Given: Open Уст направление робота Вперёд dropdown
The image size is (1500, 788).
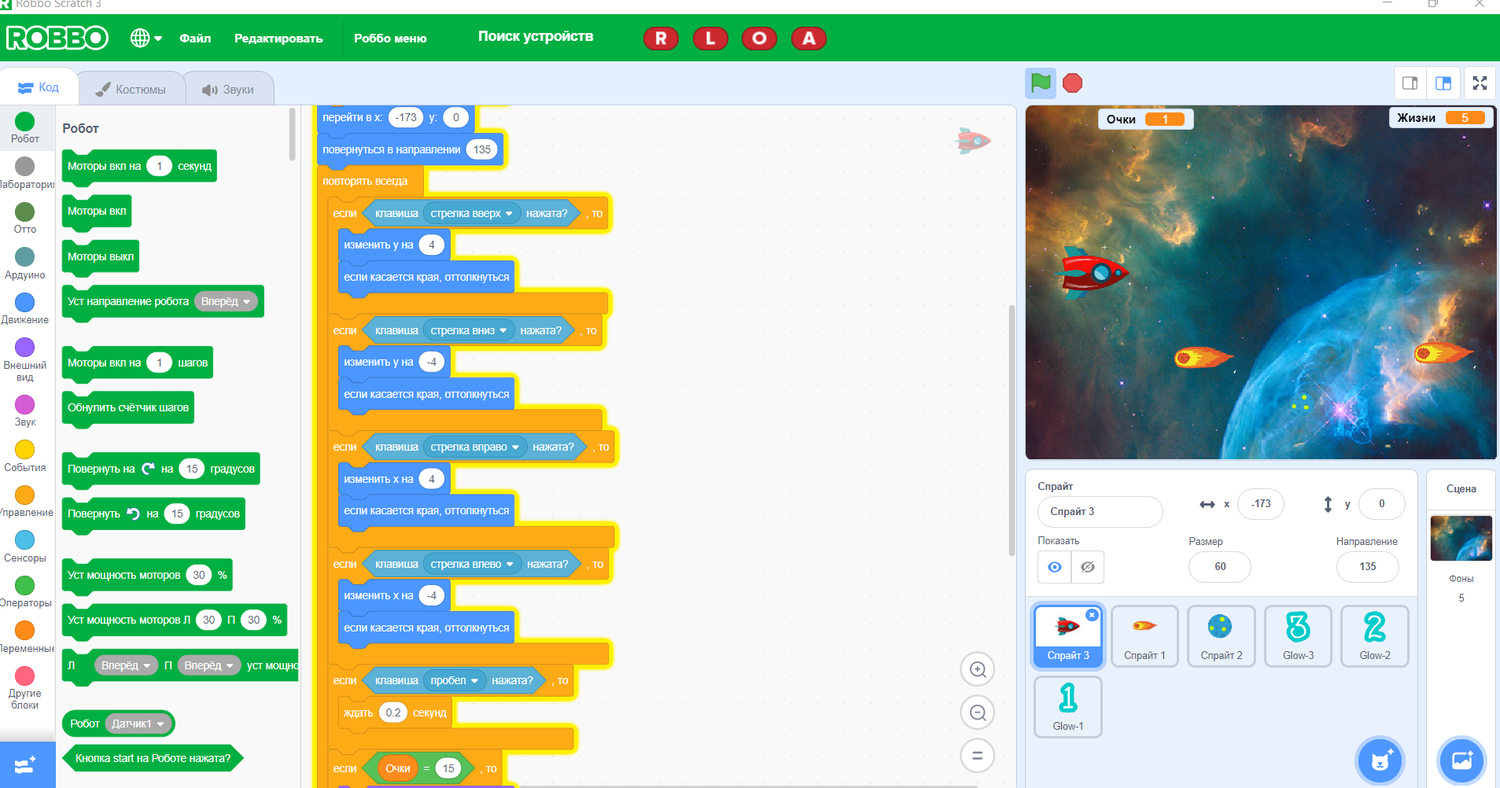Looking at the screenshot, I should [226, 301].
